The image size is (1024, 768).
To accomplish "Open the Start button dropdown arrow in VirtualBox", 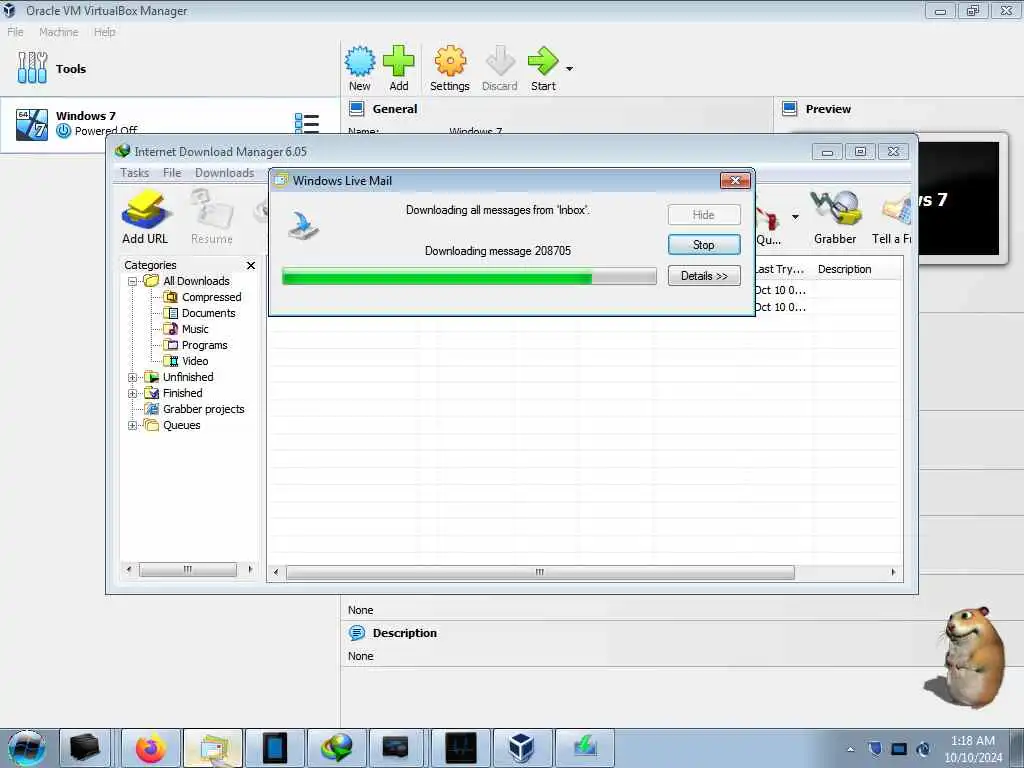I will click(569, 69).
